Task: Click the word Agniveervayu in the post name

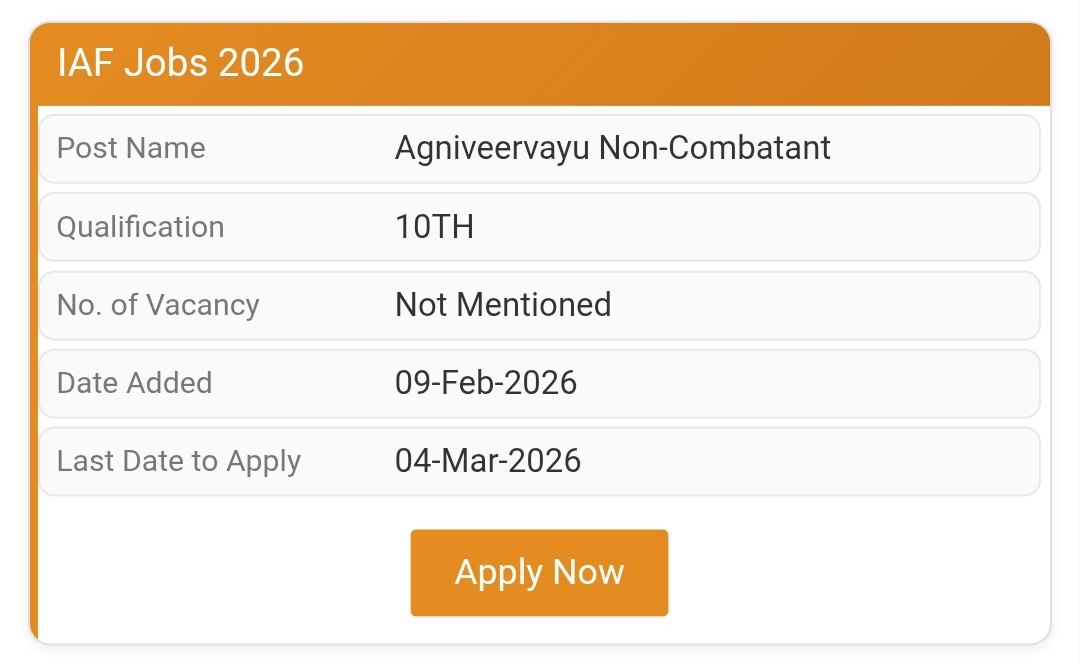Action: pyautogui.click(x=493, y=148)
